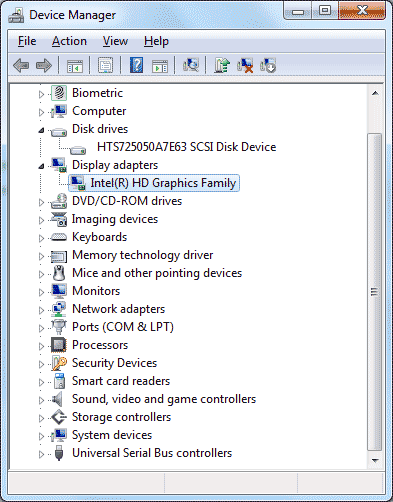Click the Storage controllers icon
393x502 pixels.
coord(59,417)
